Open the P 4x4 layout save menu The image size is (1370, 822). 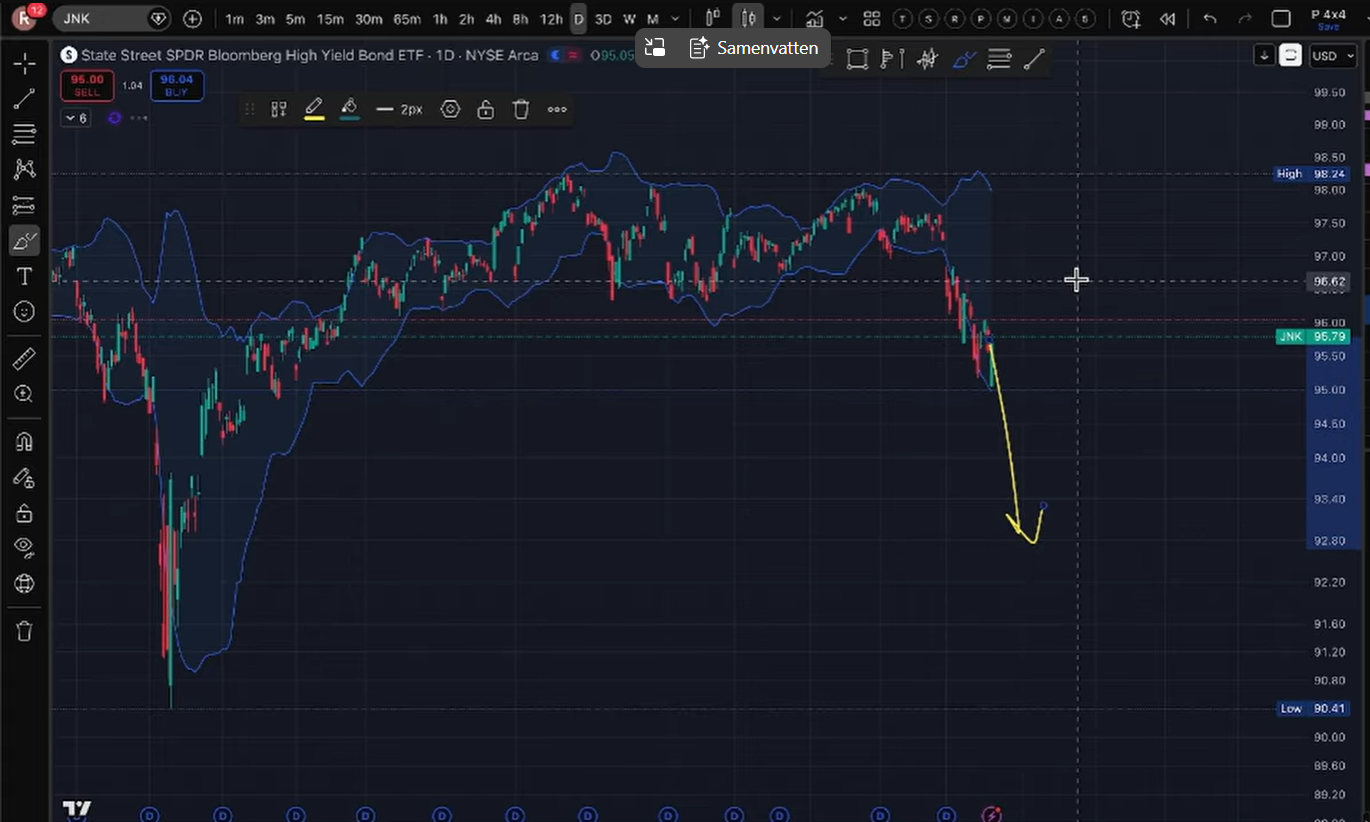tap(1328, 19)
